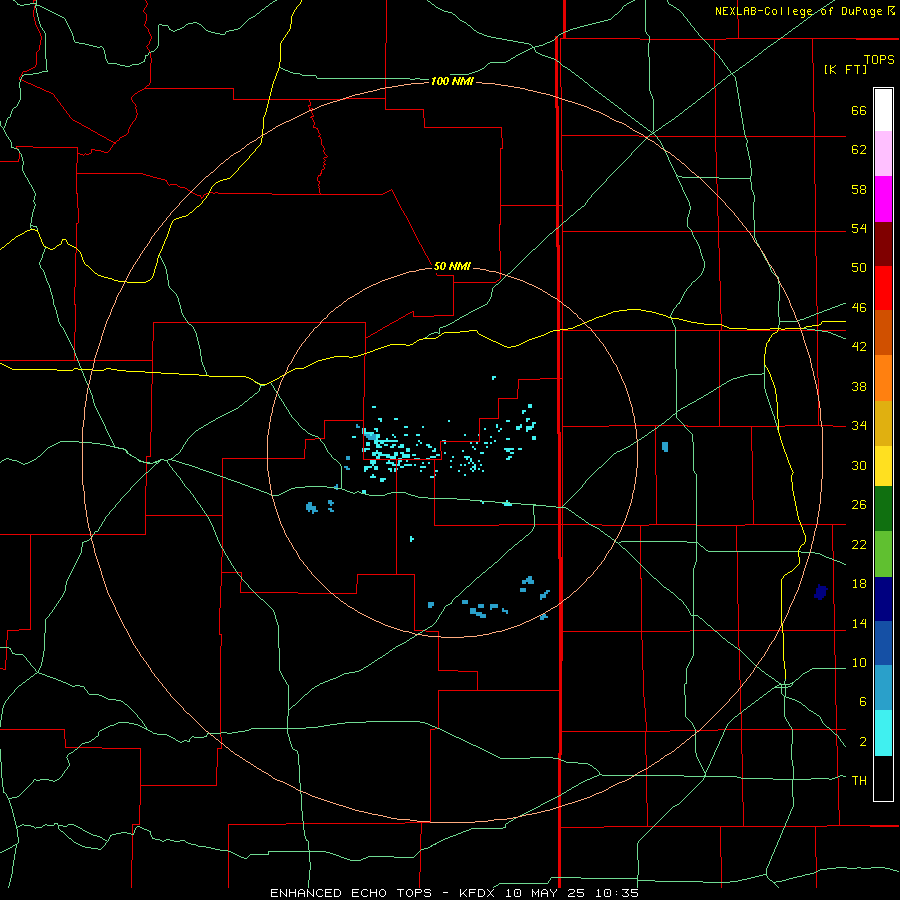Click the 'ENHANCED ECHO TOPS' caption text
The width and height of the screenshot is (900, 900).
[351, 893]
